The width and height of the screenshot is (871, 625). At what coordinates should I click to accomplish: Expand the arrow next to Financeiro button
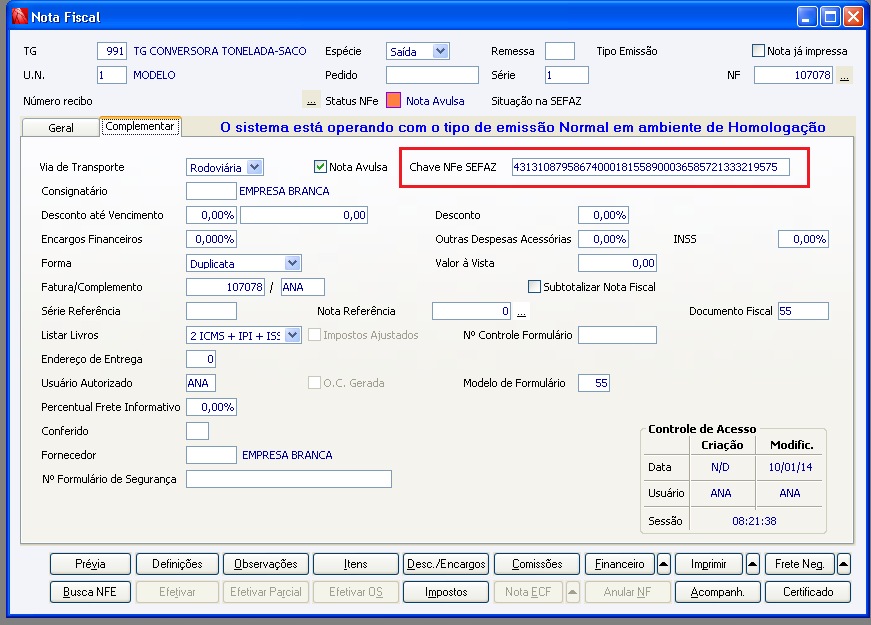pyautogui.click(x=663, y=564)
